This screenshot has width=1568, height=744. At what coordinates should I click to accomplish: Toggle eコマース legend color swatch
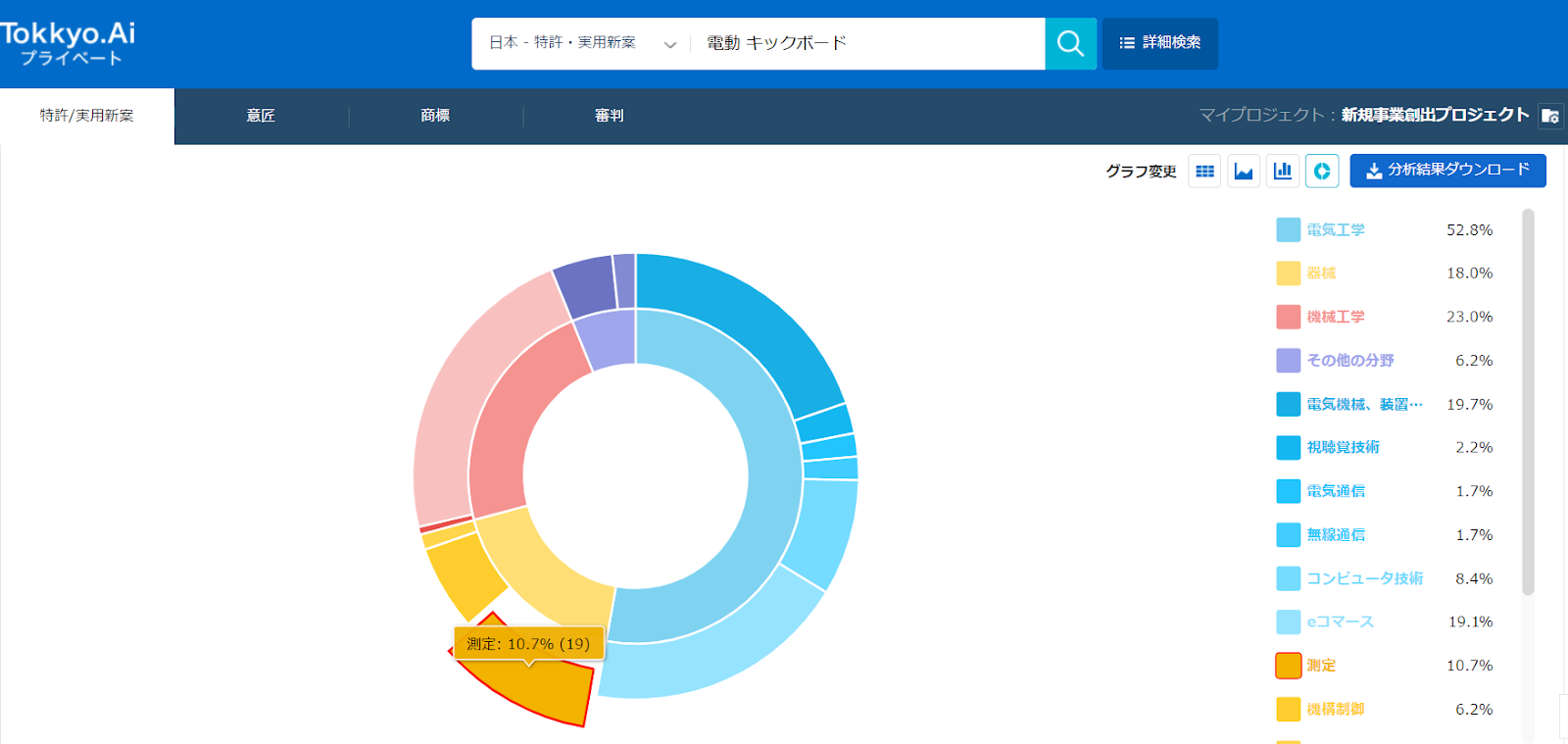[x=1288, y=621]
